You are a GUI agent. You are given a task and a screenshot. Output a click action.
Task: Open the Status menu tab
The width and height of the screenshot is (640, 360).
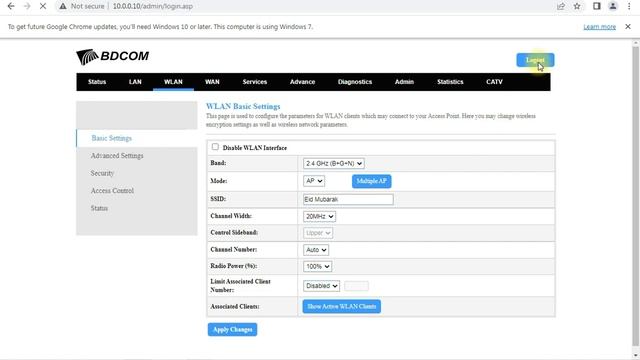pyautogui.click(x=97, y=82)
